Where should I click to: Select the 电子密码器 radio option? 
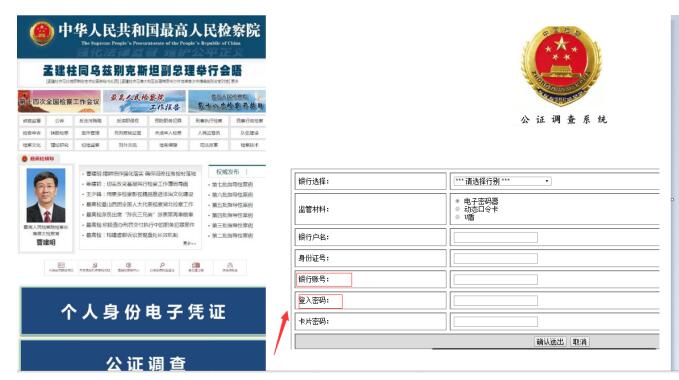click(457, 201)
